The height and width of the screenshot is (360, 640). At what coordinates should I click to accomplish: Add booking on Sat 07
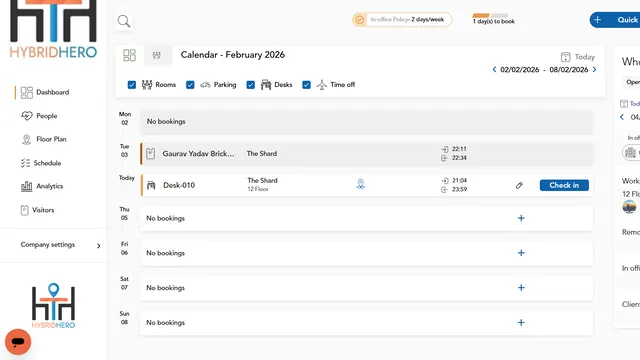pyautogui.click(x=521, y=288)
